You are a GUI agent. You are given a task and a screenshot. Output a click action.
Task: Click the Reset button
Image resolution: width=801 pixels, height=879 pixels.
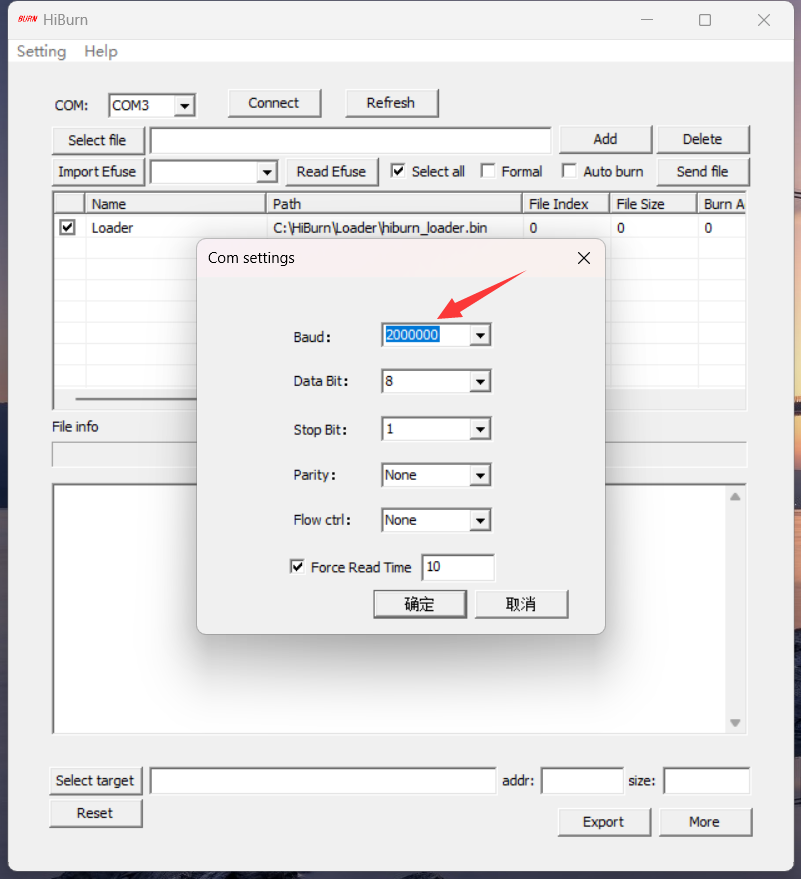click(x=96, y=813)
